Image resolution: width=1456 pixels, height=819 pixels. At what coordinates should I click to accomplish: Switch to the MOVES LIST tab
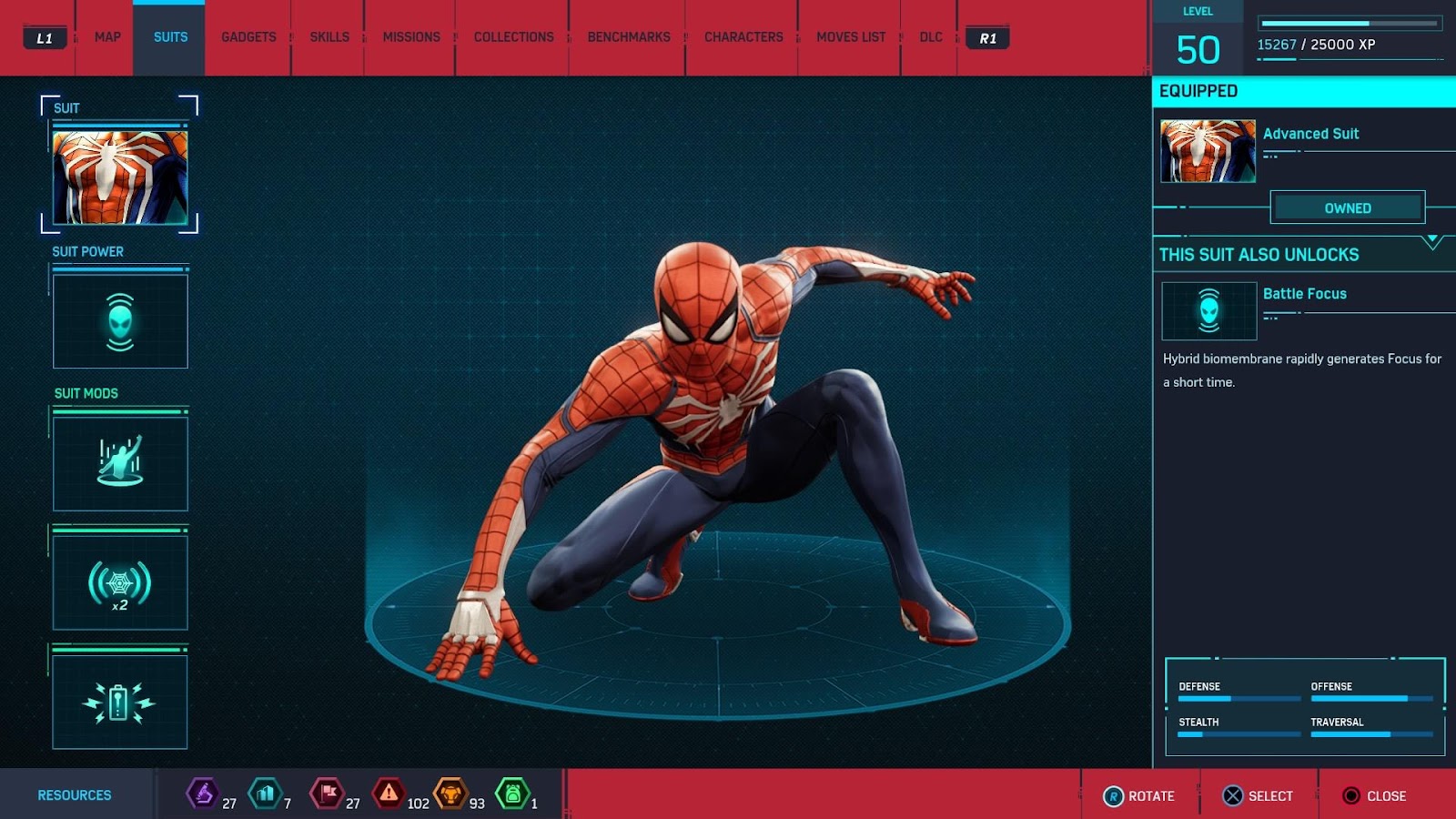(x=851, y=37)
